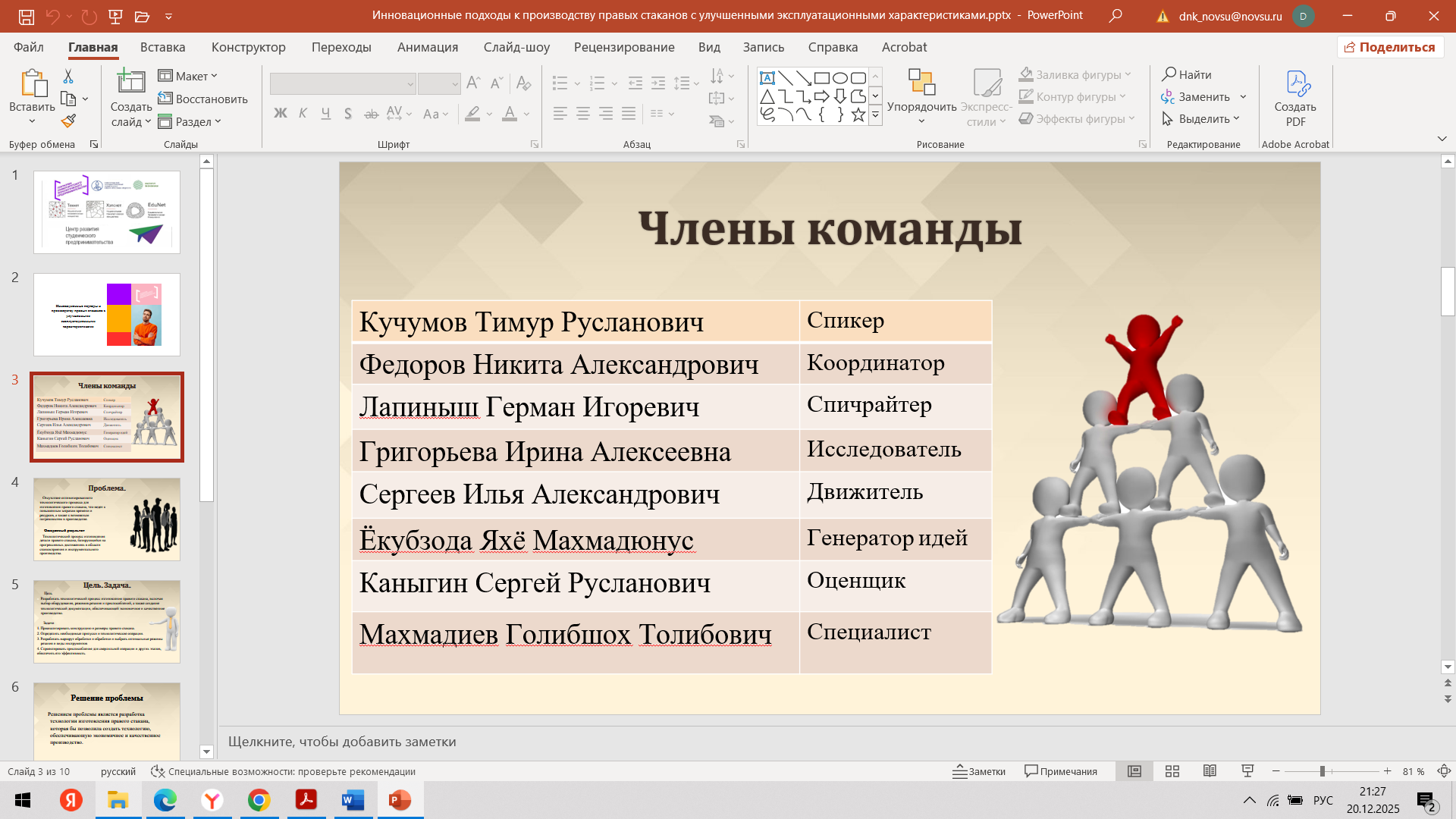Toggle the Comments pane
The height and width of the screenshot is (819, 1456).
[x=1060, y=771]
